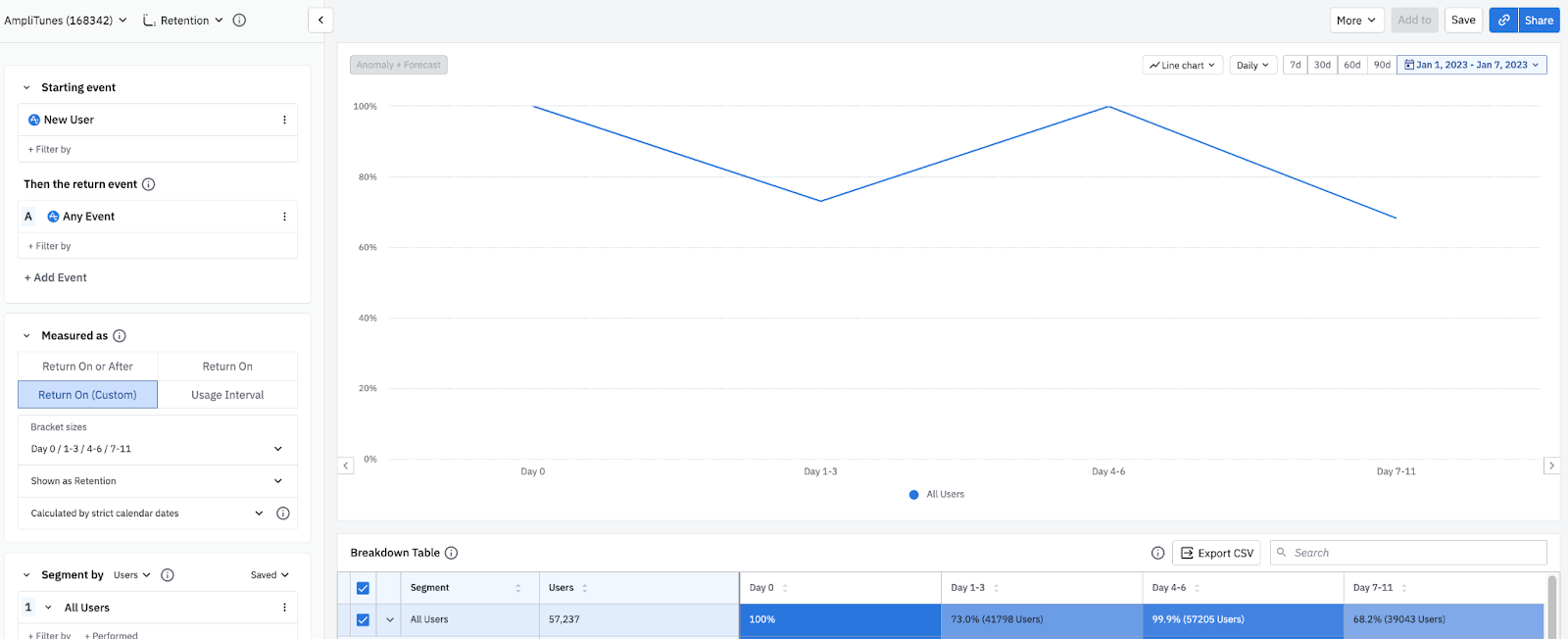
Task: Collapse the left panel with the arrow button
Action: coord(320,21)
